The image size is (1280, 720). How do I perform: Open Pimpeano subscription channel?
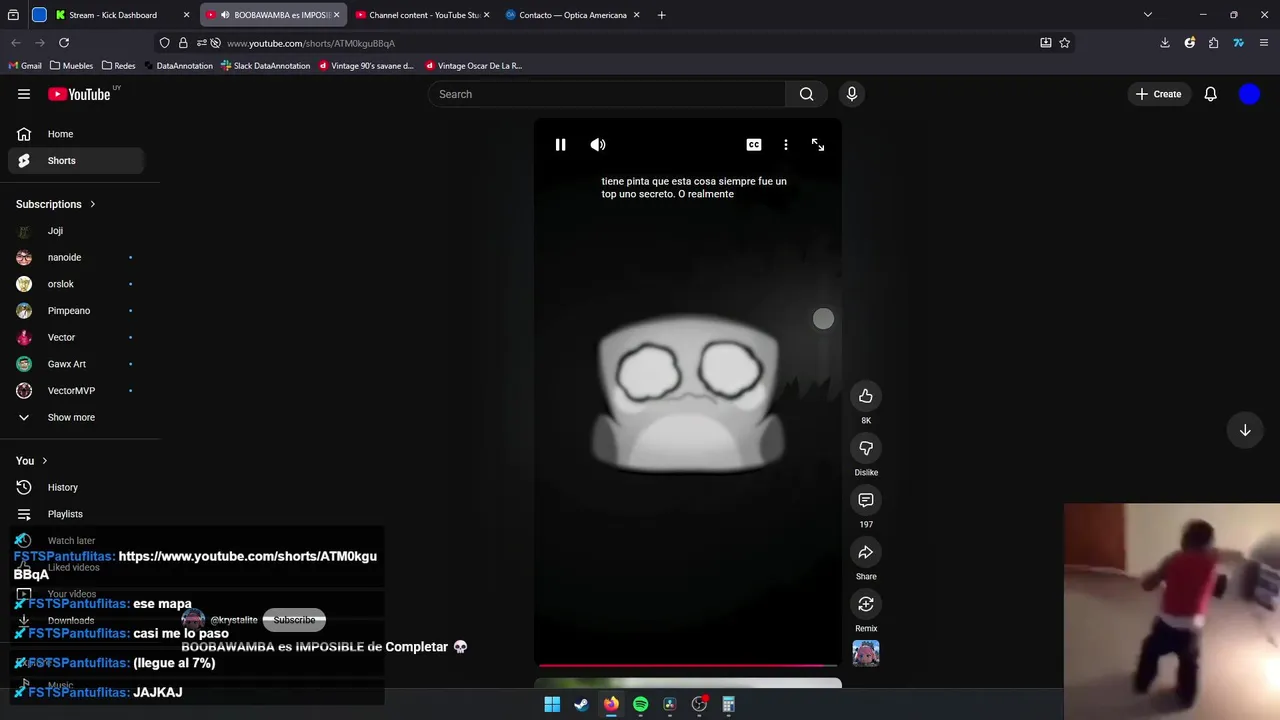click(76, 311)
